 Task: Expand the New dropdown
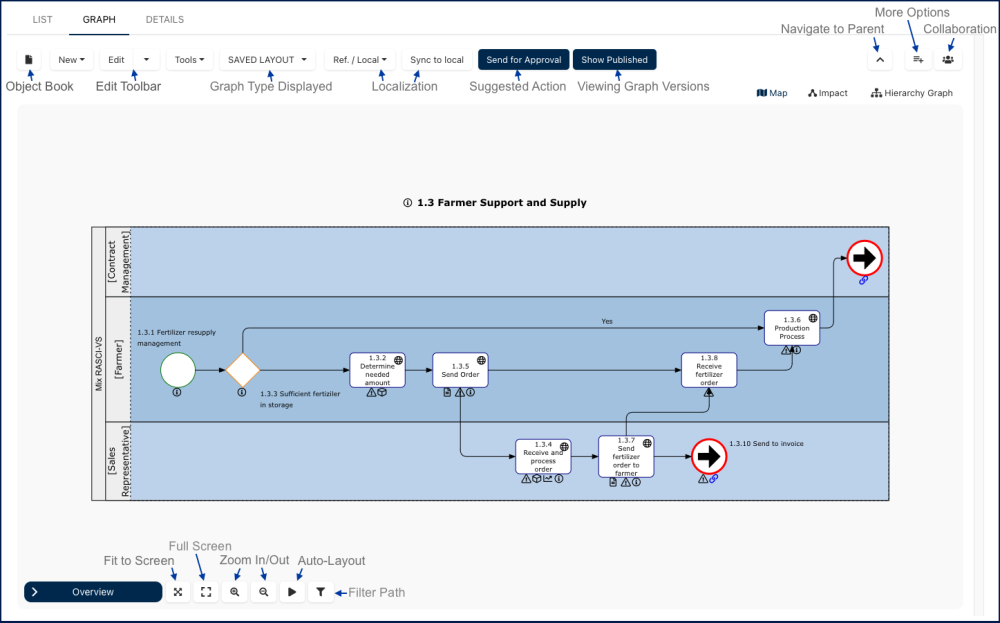coord(71,59)
